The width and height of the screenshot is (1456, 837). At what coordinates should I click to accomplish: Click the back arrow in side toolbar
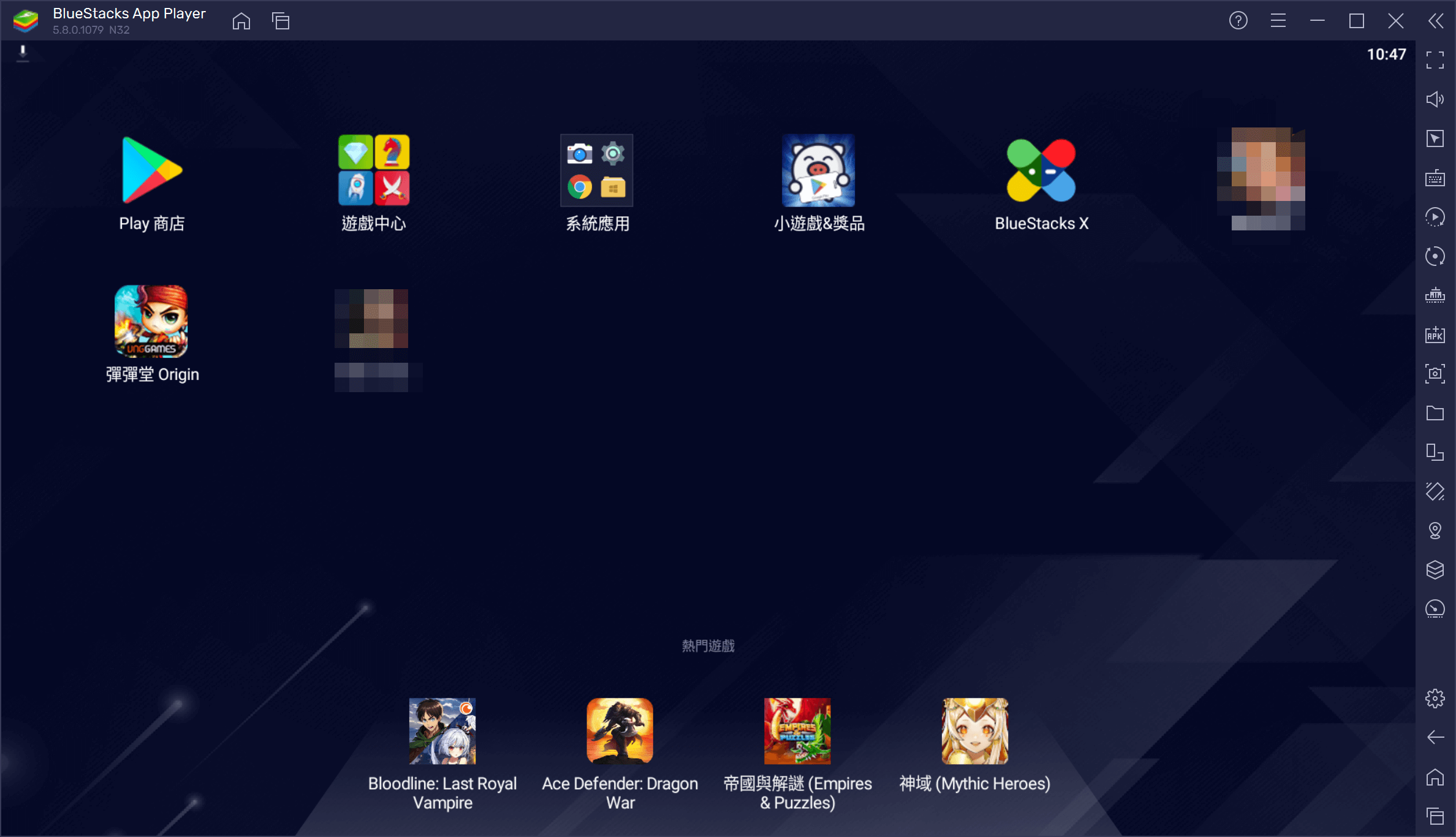[x=1435, y=738]
